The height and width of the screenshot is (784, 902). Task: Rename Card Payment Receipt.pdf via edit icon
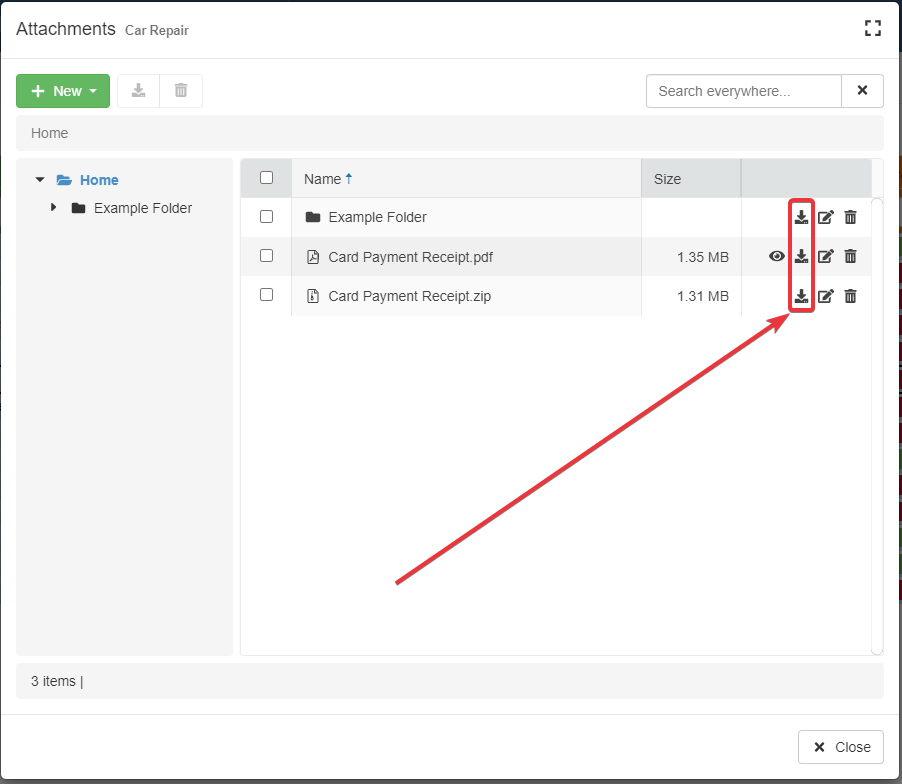click(826, 256)
